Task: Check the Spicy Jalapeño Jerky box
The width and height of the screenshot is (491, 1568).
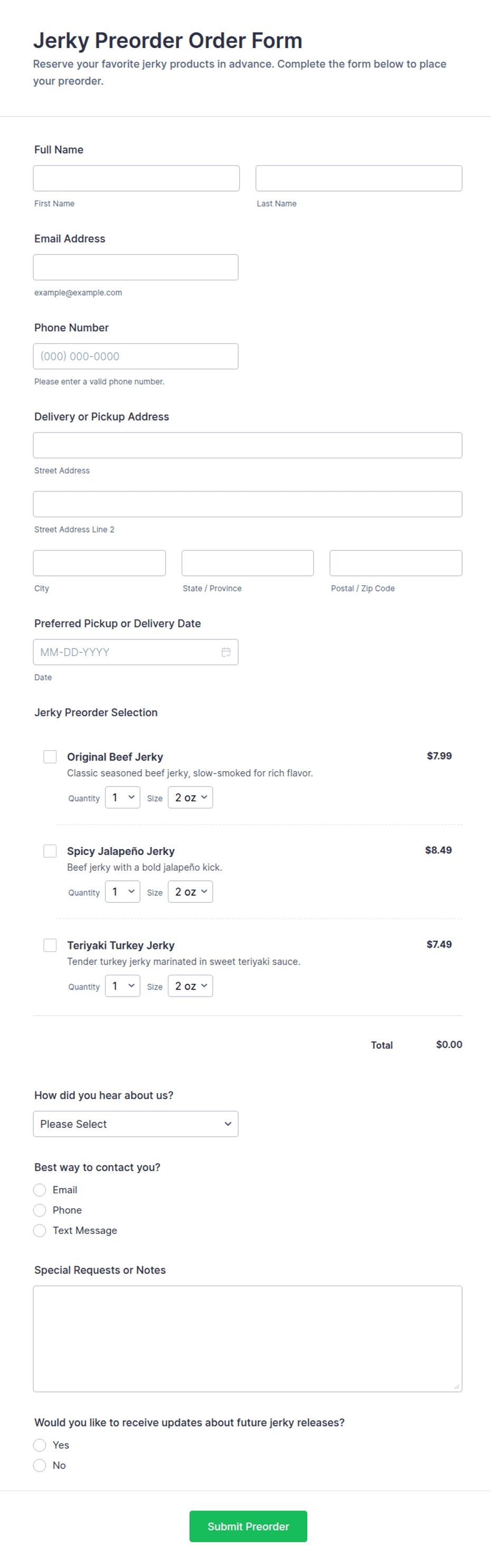Action: (50, 850)
